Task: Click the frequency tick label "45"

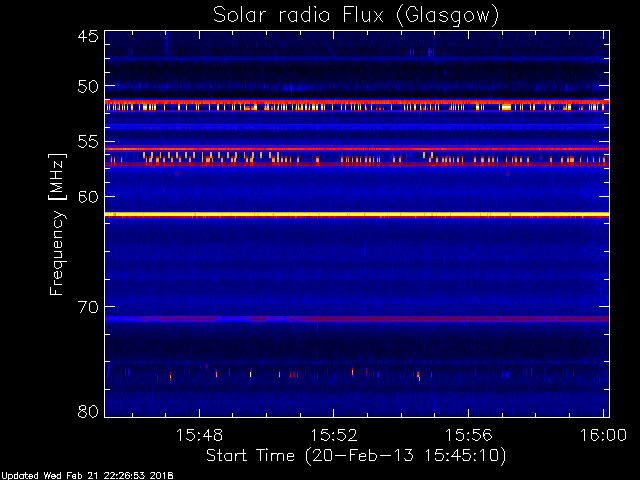Action: coord(88,36)
